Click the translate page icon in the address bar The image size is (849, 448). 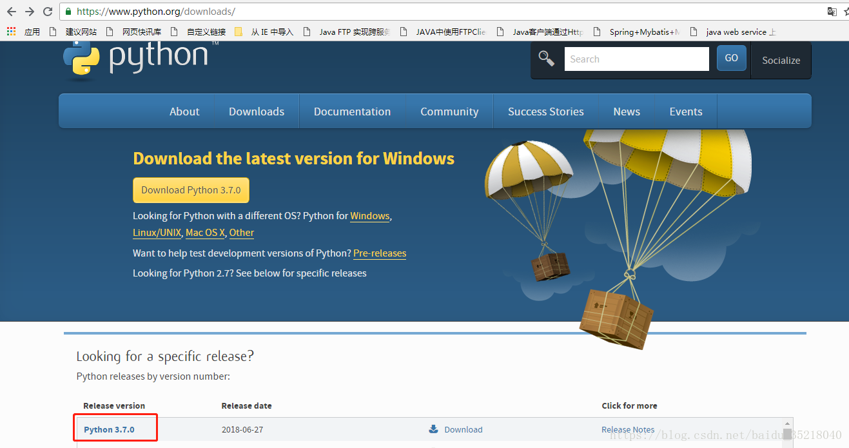tap(832, 11)
